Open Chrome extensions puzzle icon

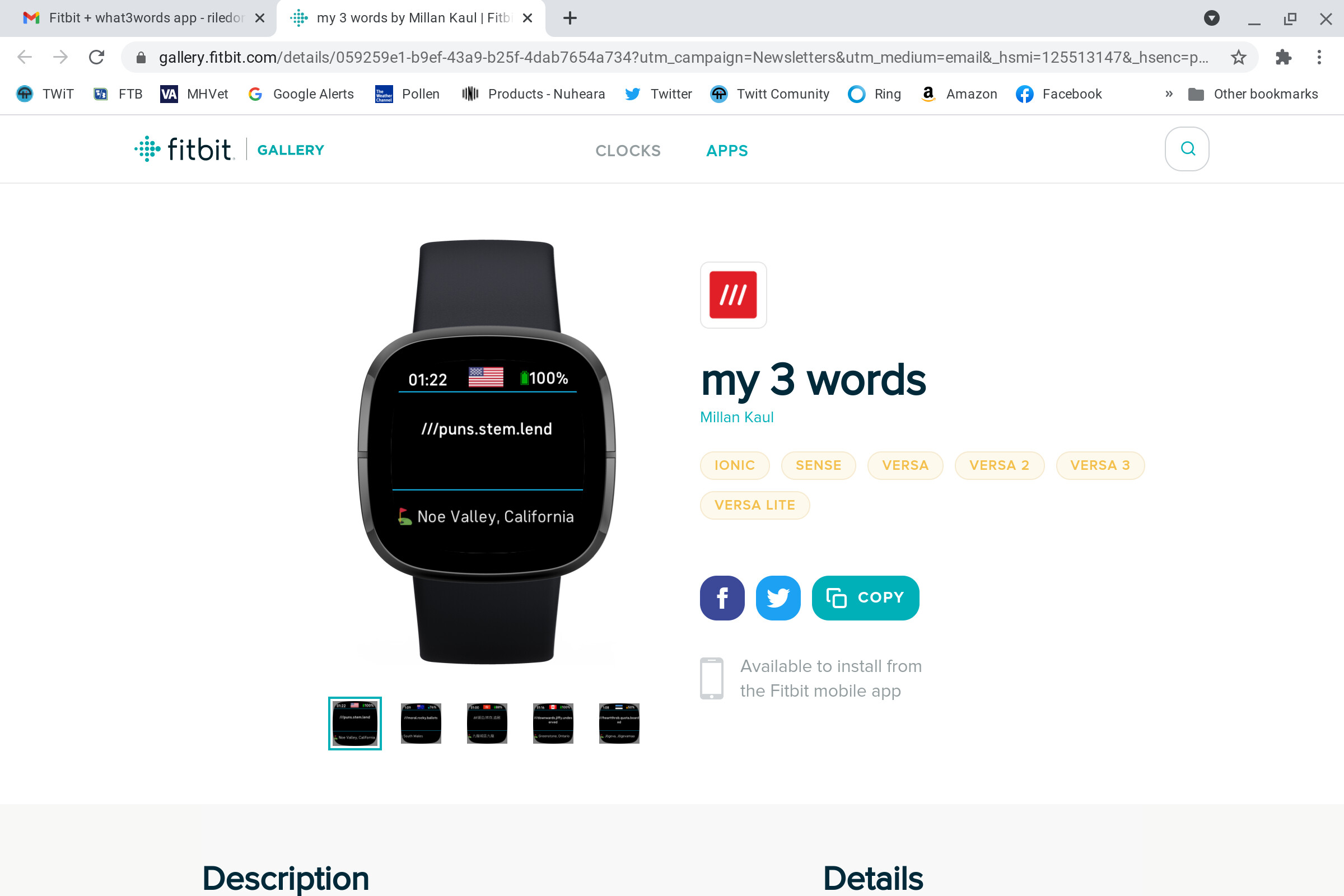point(1284,57)
